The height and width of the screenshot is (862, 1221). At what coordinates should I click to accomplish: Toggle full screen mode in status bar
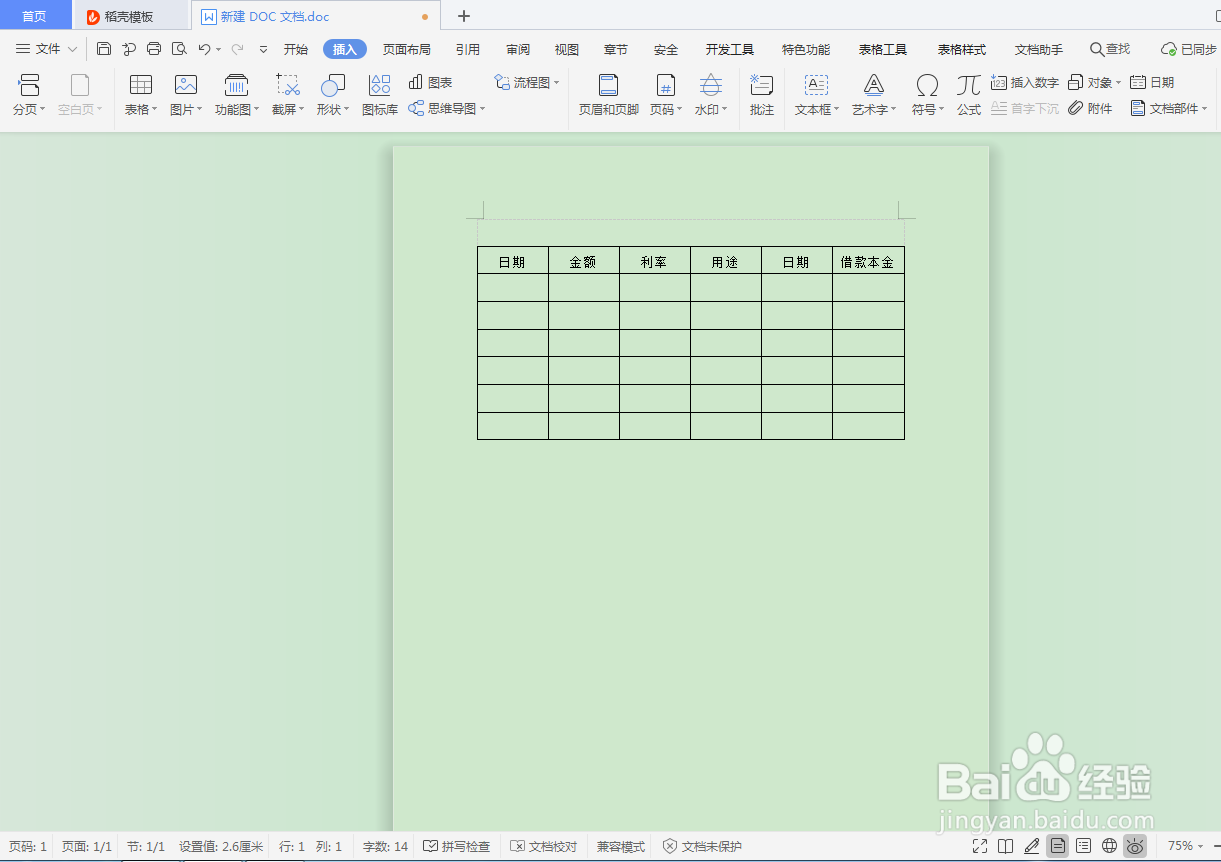[980, 845]
